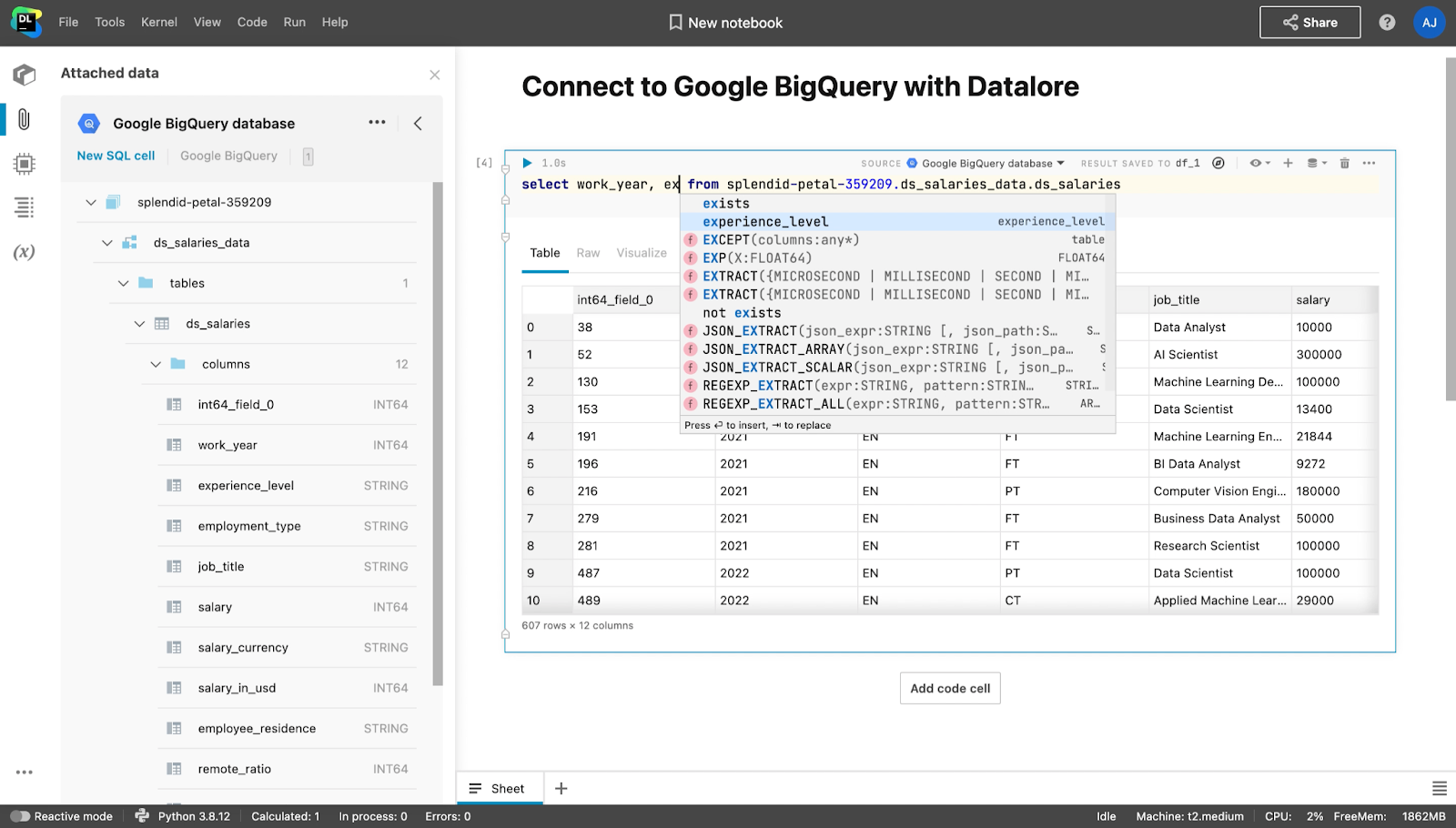This screenshot has width=1456, height=828.
Task: Click the Attached data panel scrollbar
Action: 438,434
